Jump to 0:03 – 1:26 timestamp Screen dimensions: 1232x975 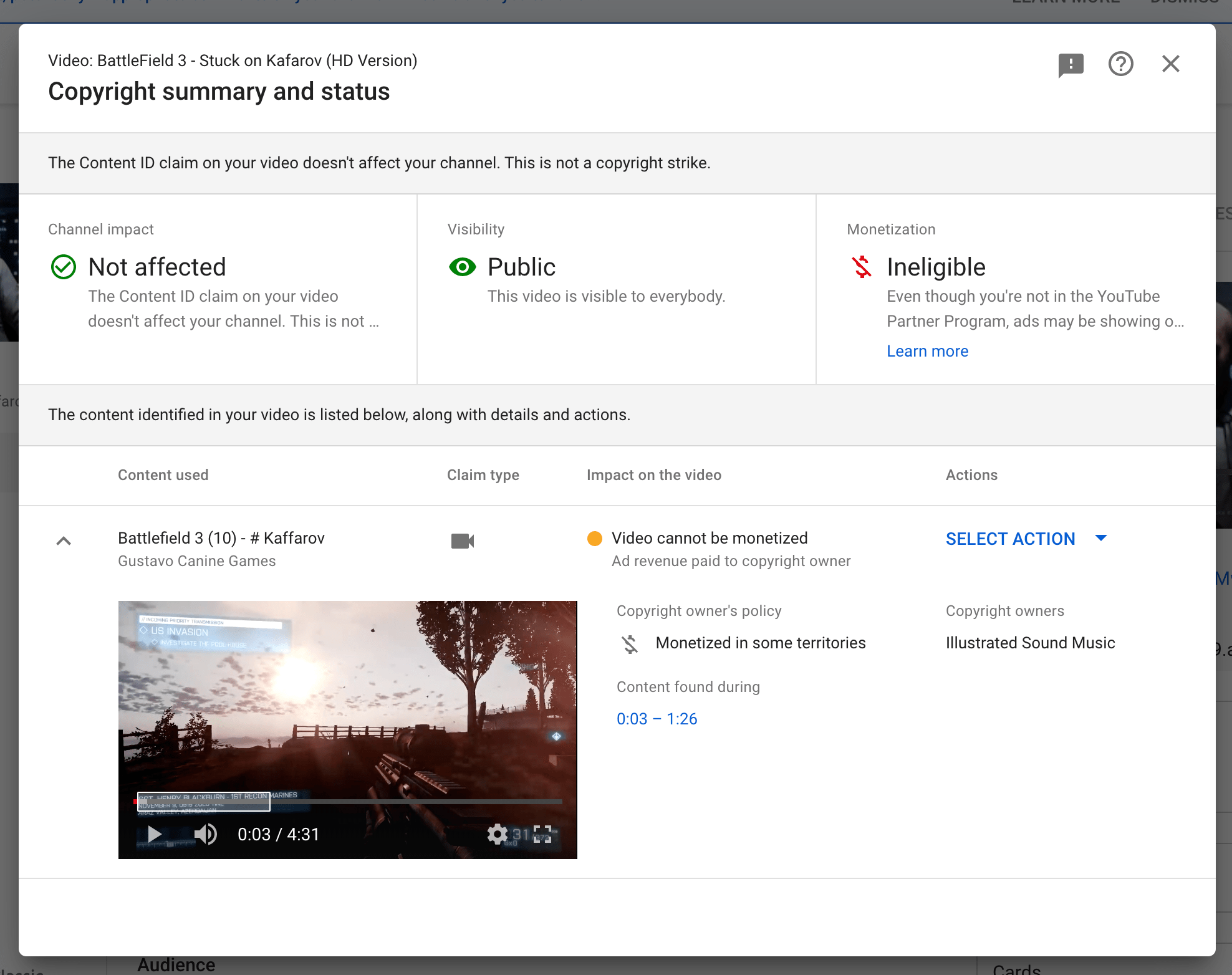point(657,719)
